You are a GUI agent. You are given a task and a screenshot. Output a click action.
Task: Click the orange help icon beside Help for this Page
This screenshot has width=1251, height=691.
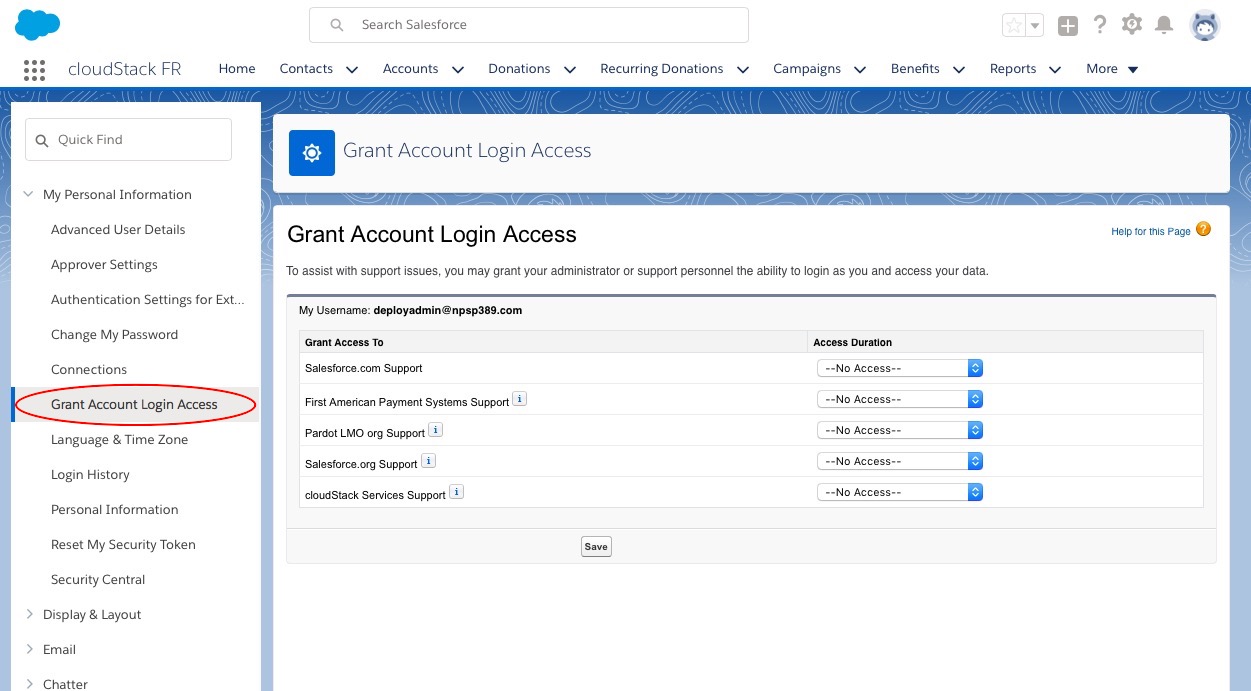(x=1203, y=229)
